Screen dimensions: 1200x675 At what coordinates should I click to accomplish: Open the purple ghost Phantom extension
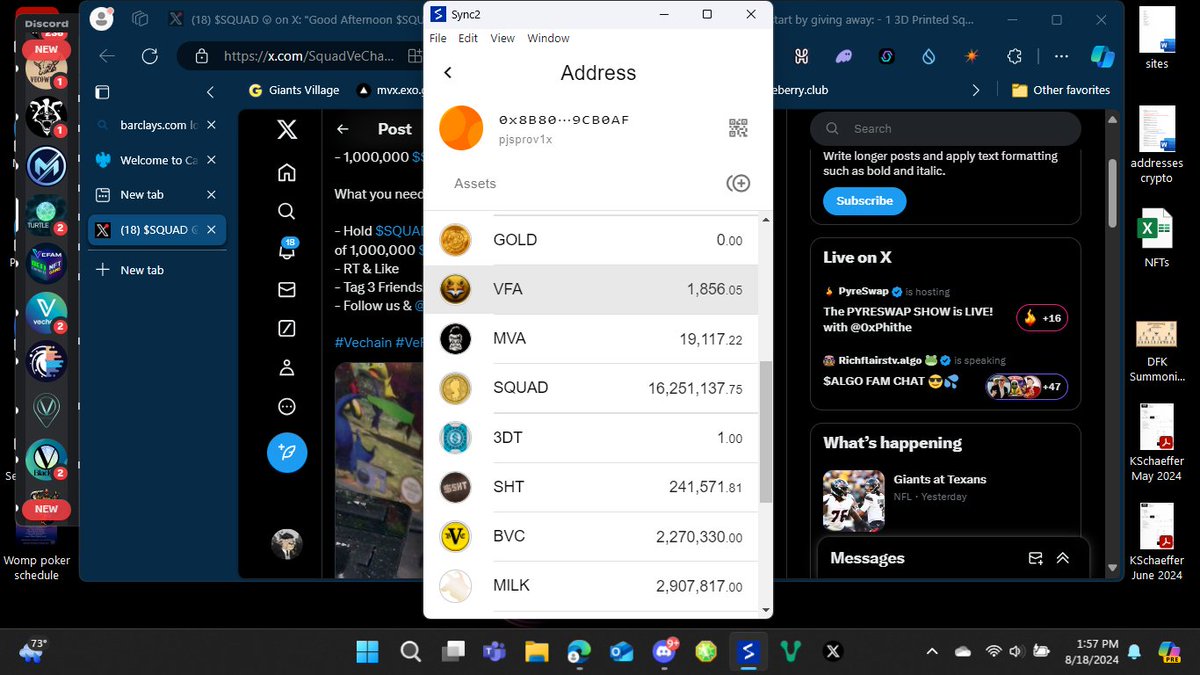click(x=844, y=57)
